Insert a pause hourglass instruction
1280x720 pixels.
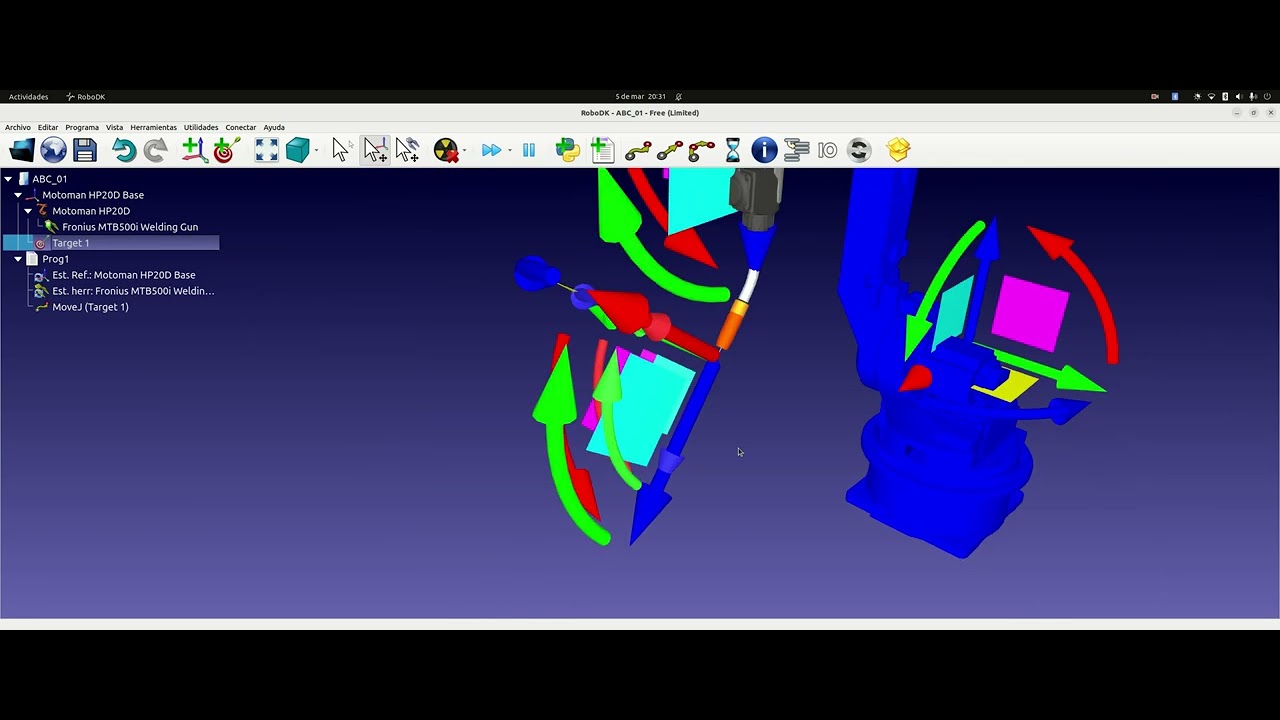click(x=733, y=150)
